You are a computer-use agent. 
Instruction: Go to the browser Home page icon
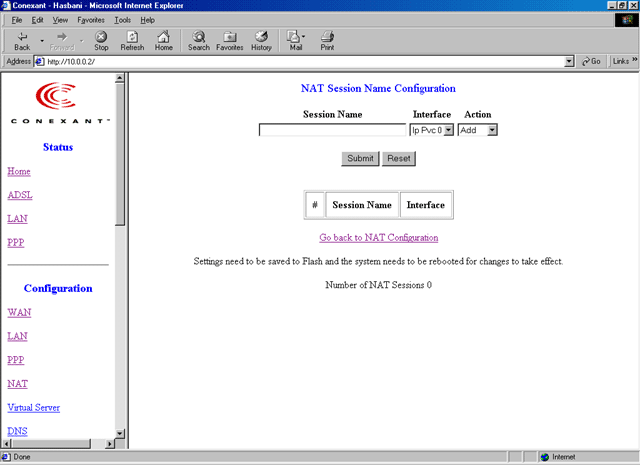point(163,41)
